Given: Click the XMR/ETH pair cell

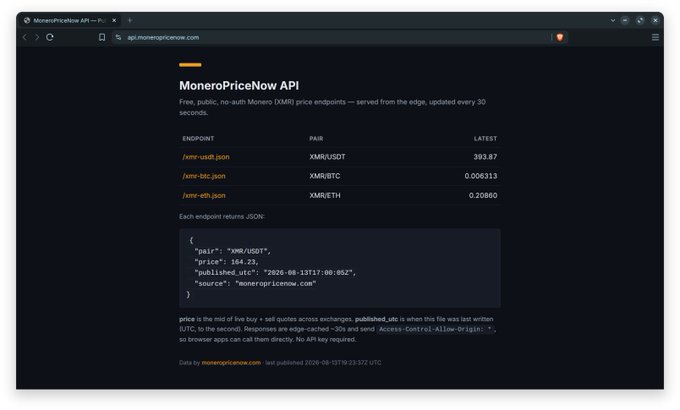Looking at the screenshot, I should coord(325,195).
